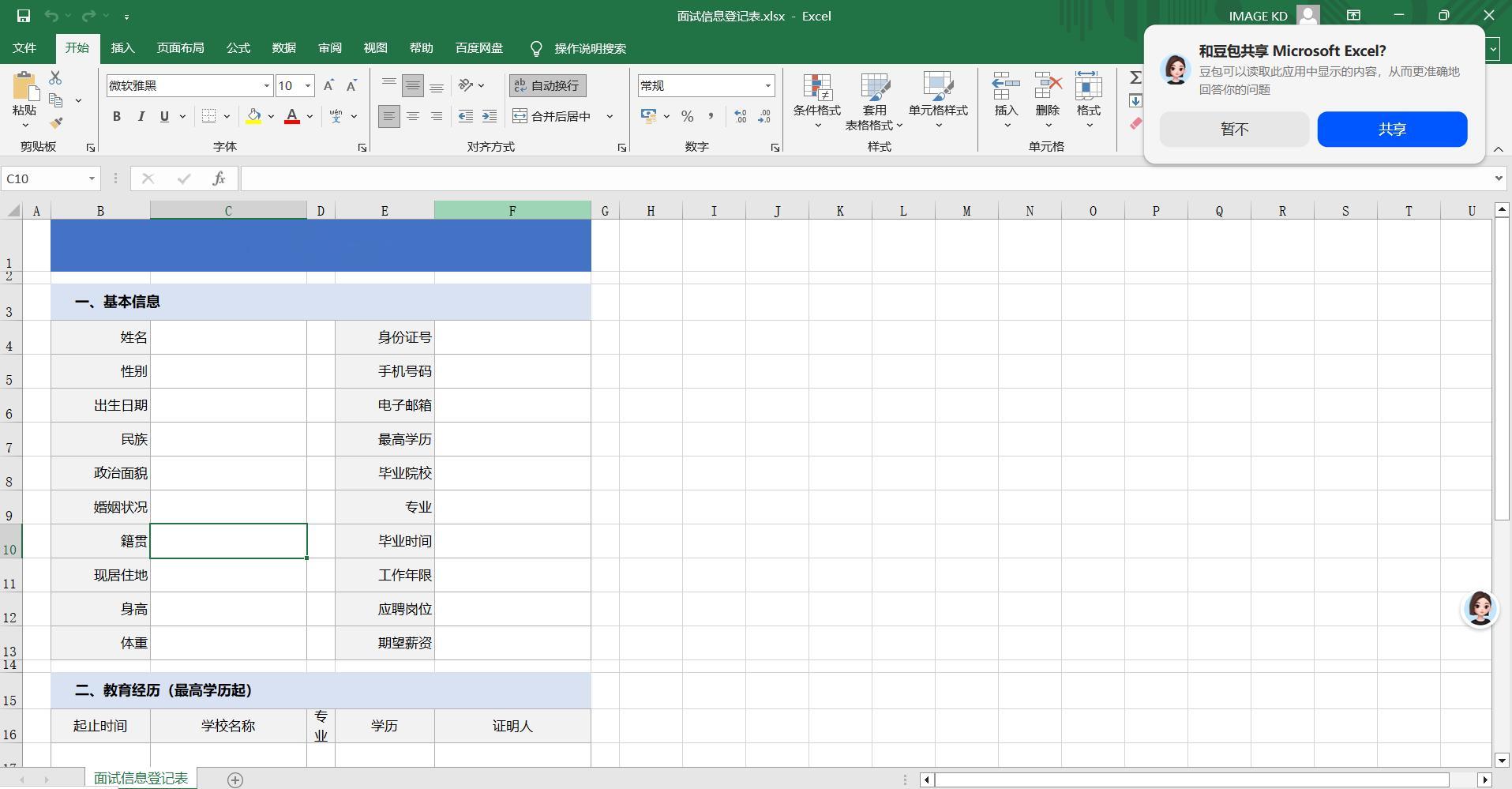
Task: Switch to the 页面布局 Page Layout tab
Action: click(x=180, y=48)
